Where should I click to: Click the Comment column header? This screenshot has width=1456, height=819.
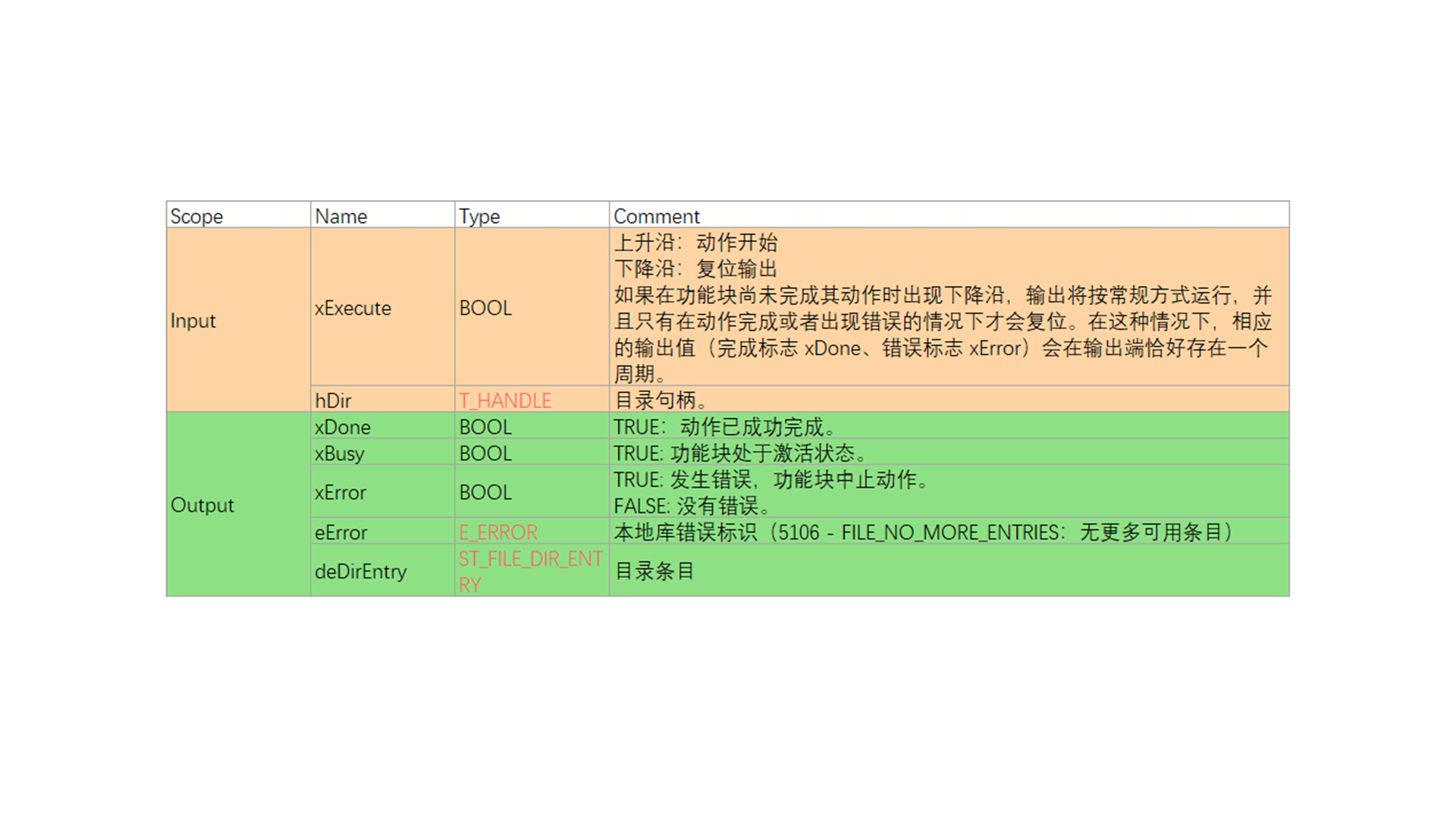(657, 216)
